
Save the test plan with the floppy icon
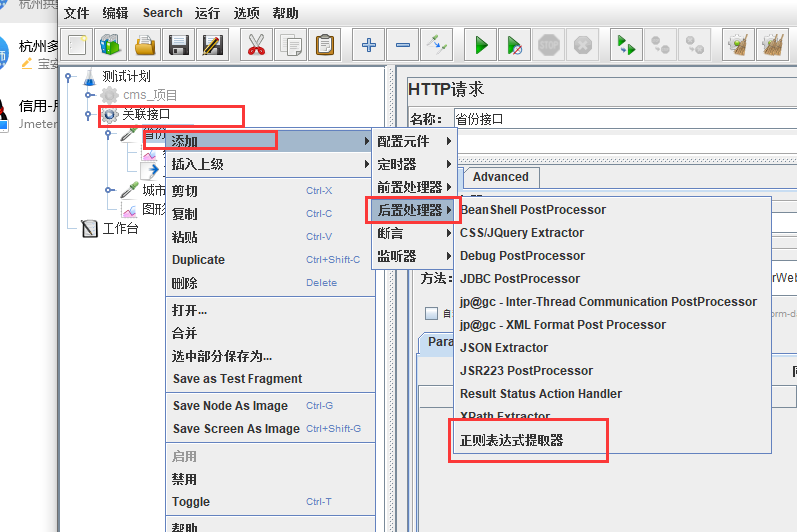click(x=179, y=45)
